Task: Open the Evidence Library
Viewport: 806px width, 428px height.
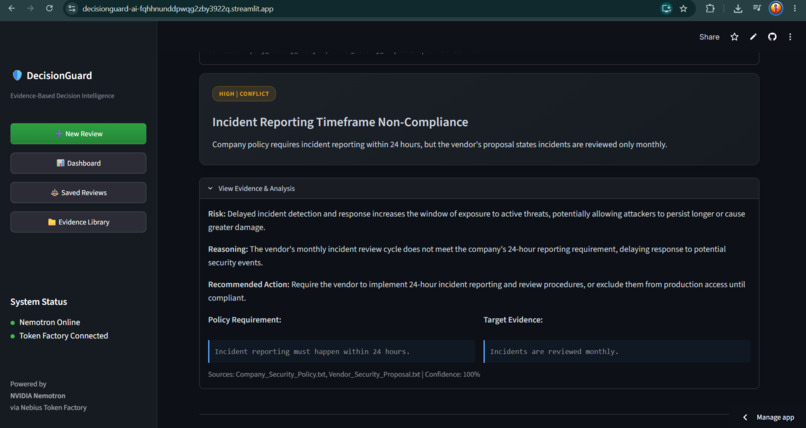Action: tap(78, 222)
